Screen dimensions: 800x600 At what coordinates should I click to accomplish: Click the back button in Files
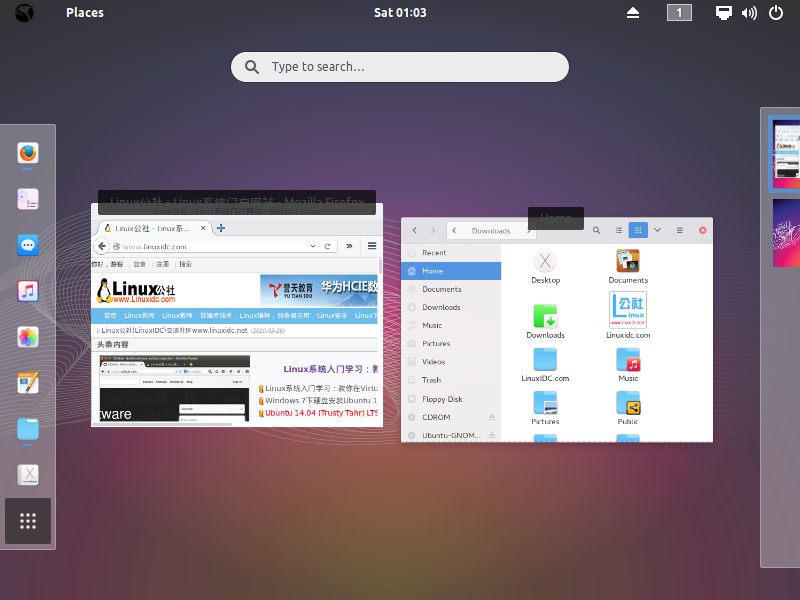point(414,230)
